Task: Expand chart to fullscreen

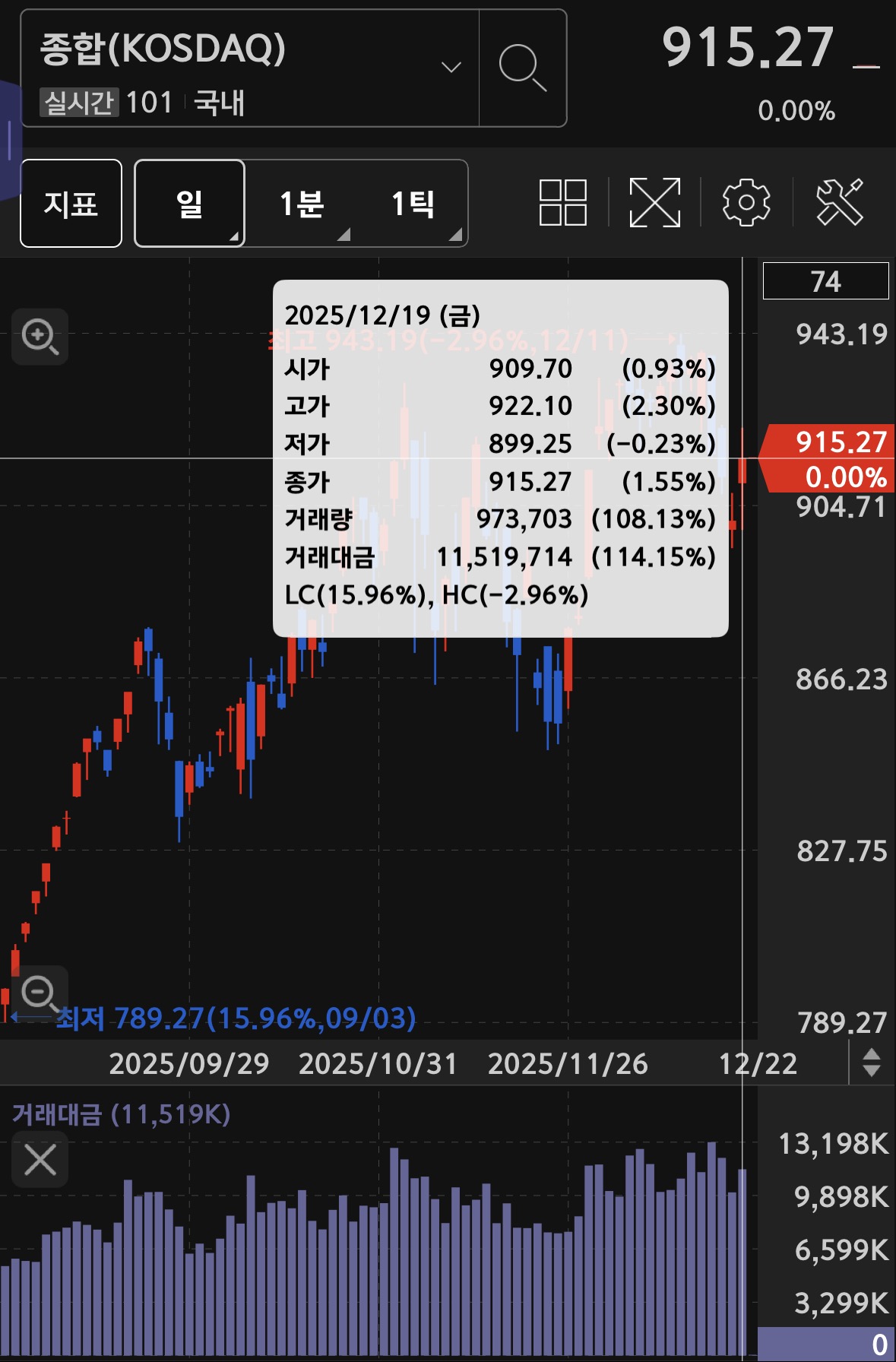Action: (x=654, y=203)
